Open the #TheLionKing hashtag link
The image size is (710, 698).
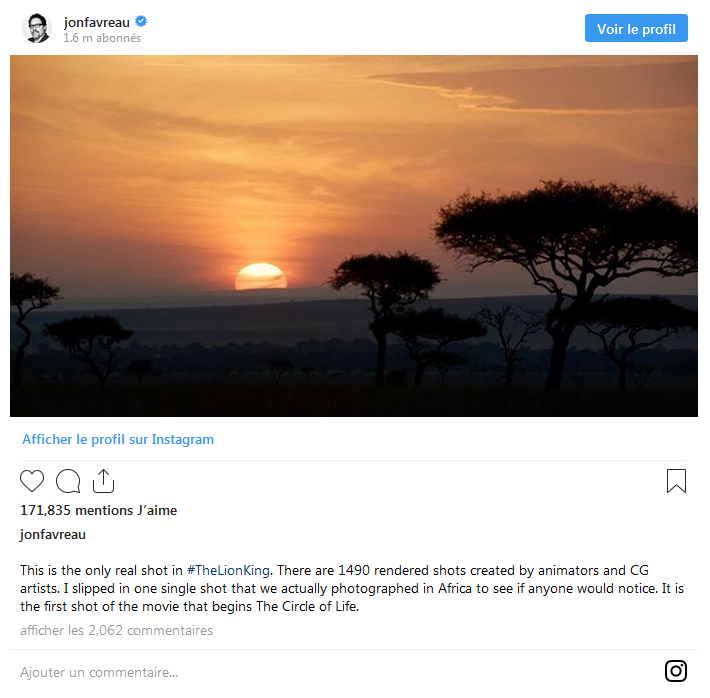[x=228, y=570]
